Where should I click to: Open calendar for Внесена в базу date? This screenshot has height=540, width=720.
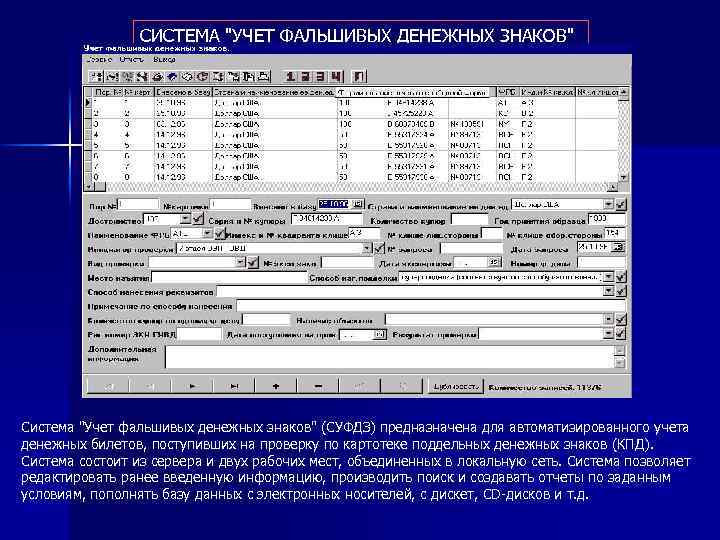[359, 204]
